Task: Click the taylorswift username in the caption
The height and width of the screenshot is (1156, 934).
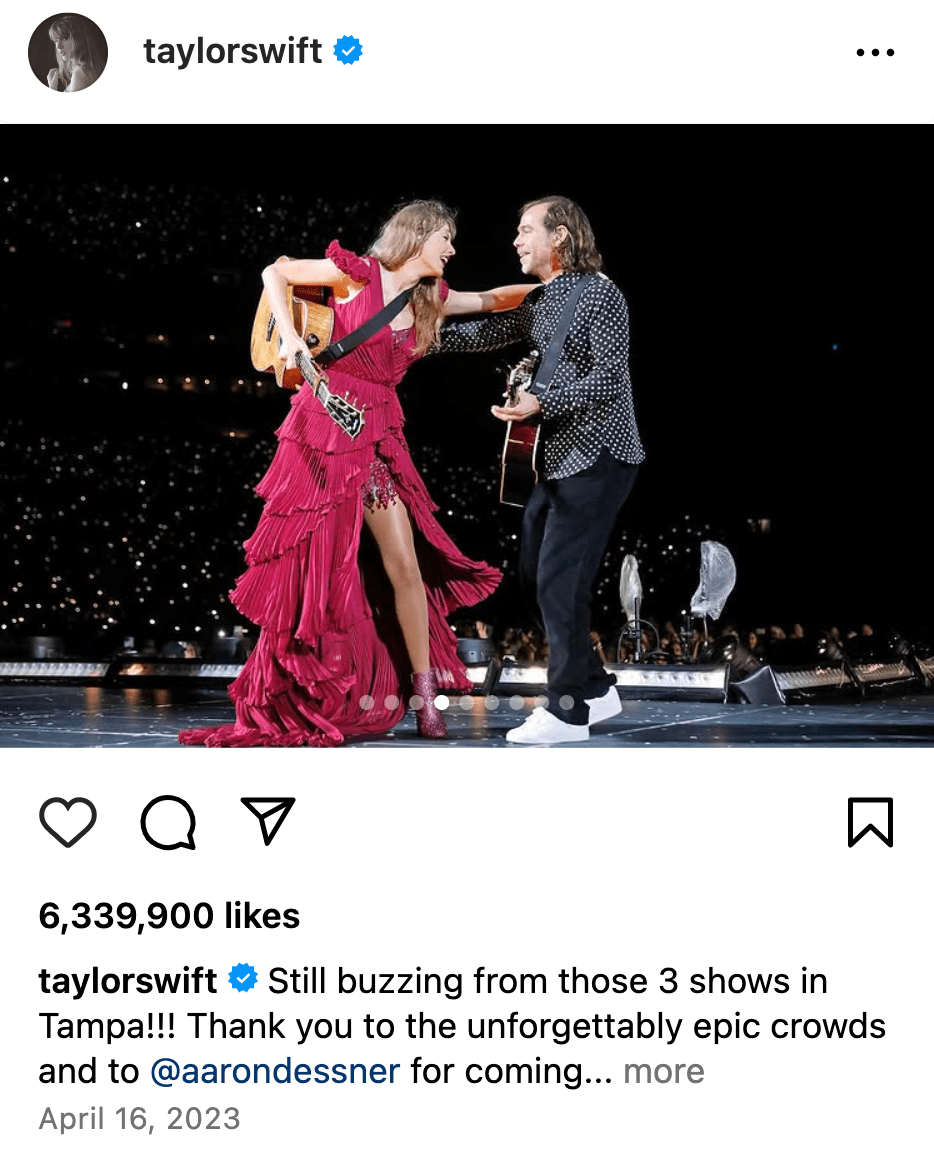Action: 128,981
